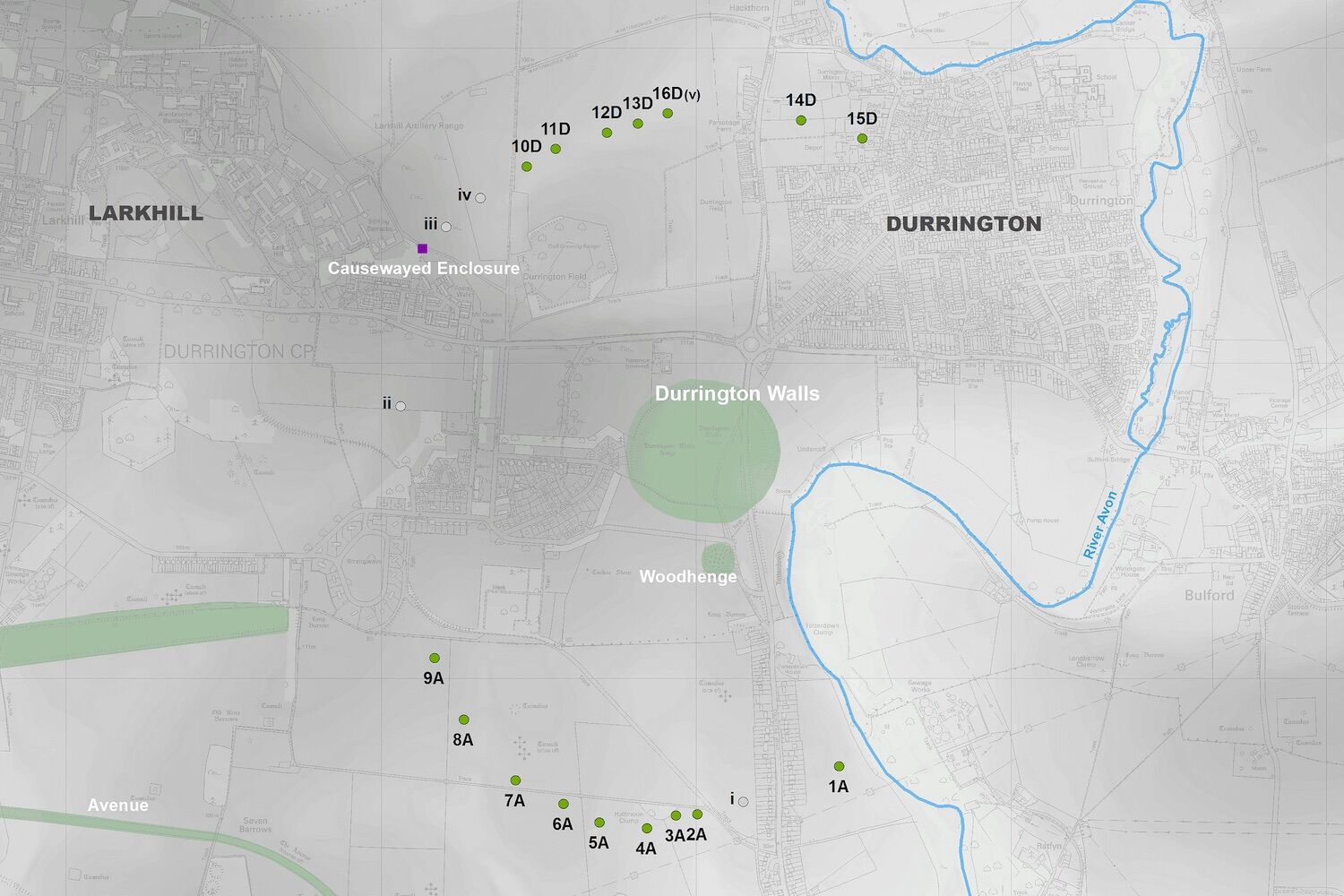Click the green marker for 15D
The width and height of the screenshot is (1344, 896).
coord(862,139)
